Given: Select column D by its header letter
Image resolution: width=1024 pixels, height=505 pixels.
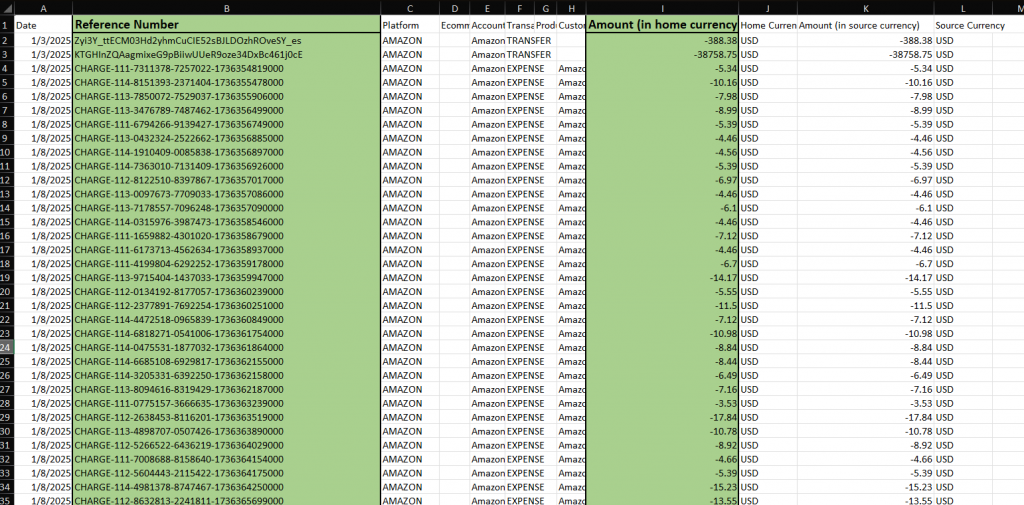Looking at the screenshot, I should [x=454, y=8].
